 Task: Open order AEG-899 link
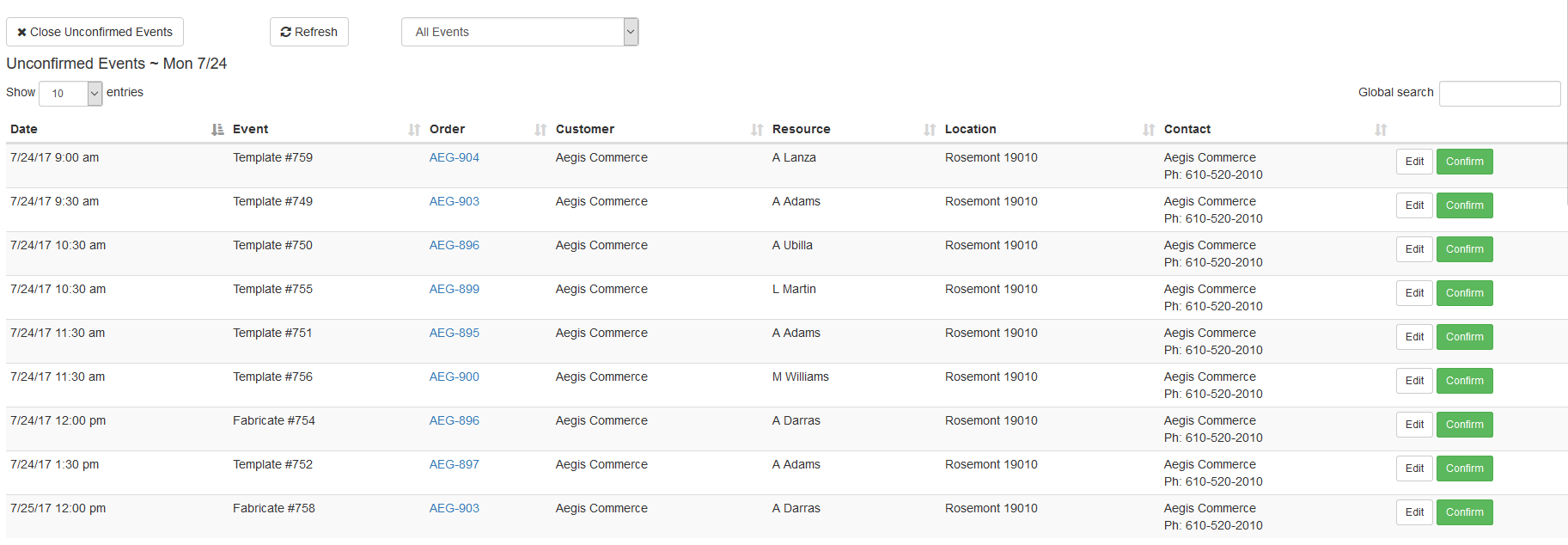[454, 289]
